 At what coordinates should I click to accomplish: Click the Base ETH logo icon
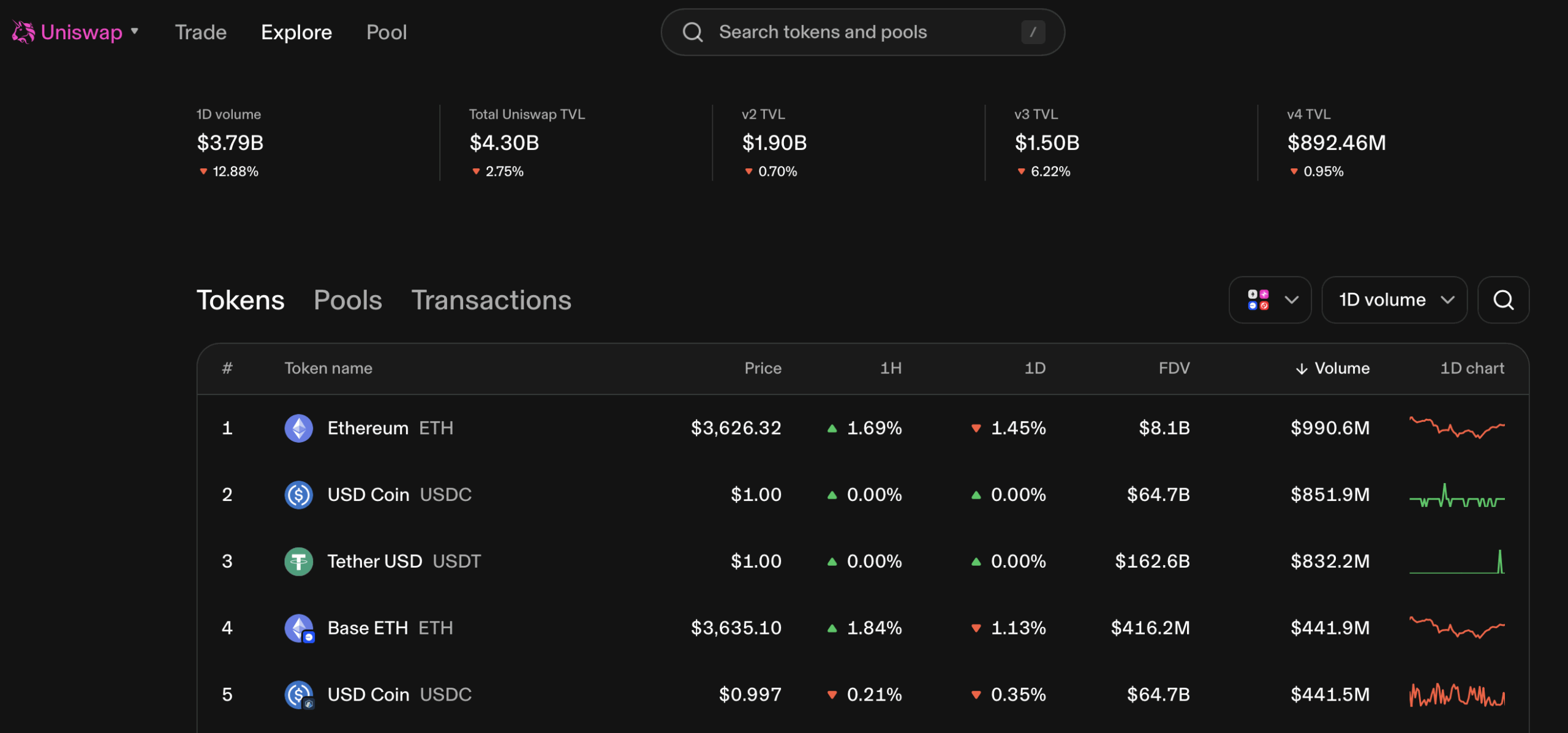click(x=299, y=628)
